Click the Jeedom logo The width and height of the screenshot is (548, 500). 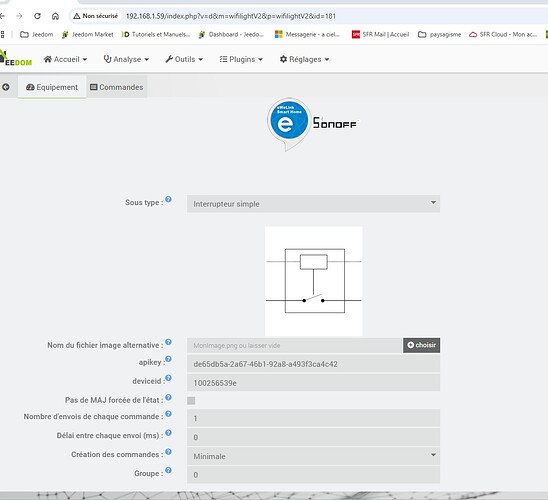point(16,58)
